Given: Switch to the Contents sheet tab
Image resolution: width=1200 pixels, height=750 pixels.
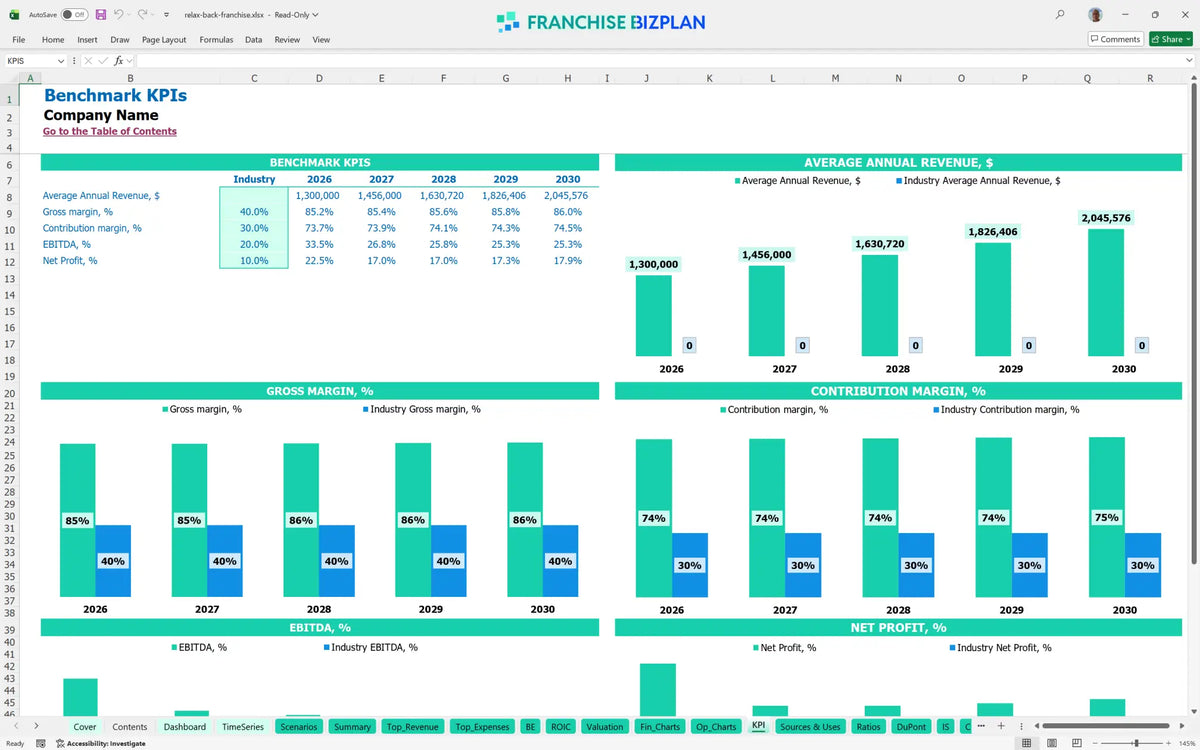Looking at the screenshot, I should click(x=130, y=727).
